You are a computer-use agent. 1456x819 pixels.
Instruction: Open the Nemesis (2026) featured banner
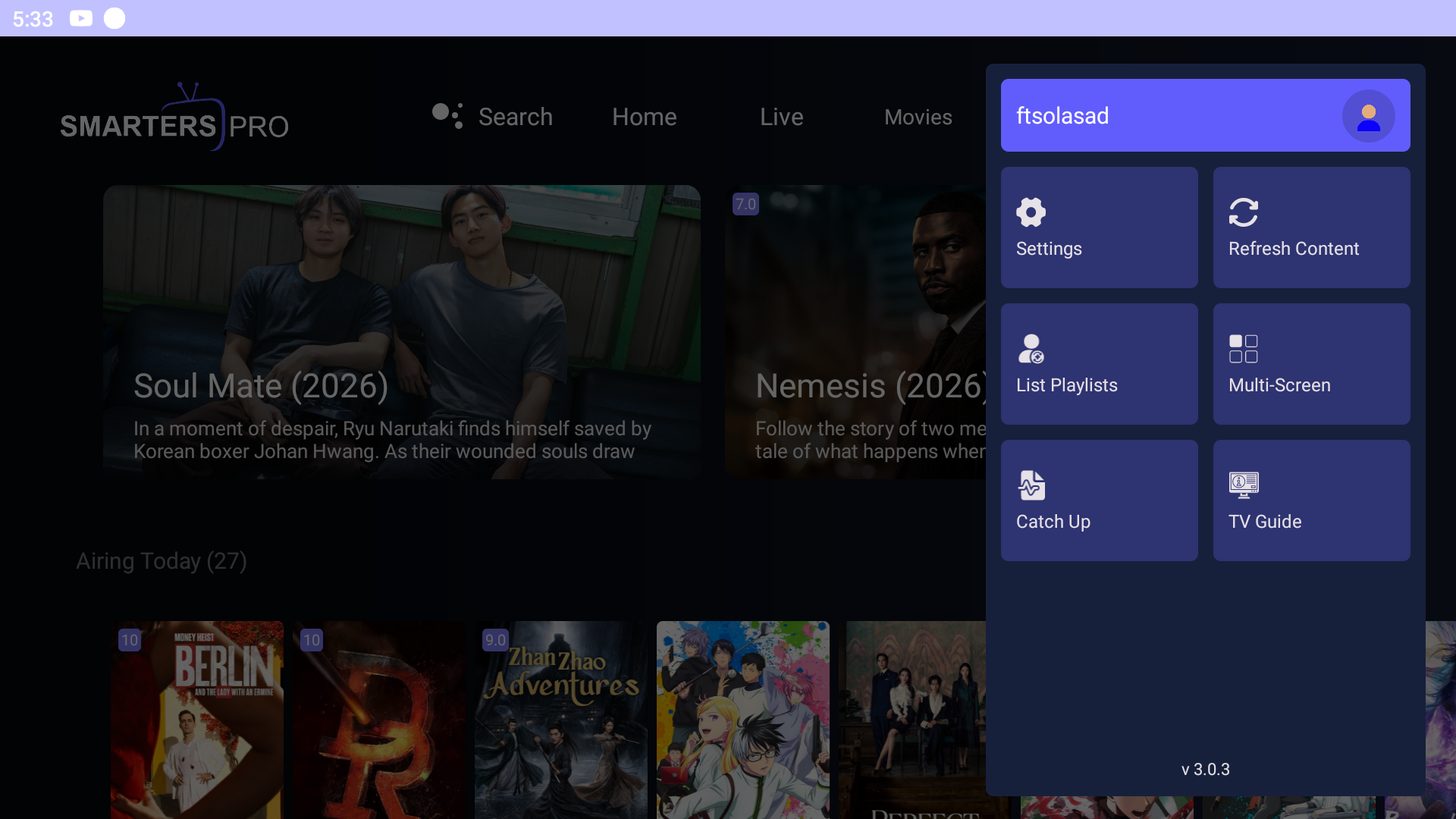click(x=855, y=332)
